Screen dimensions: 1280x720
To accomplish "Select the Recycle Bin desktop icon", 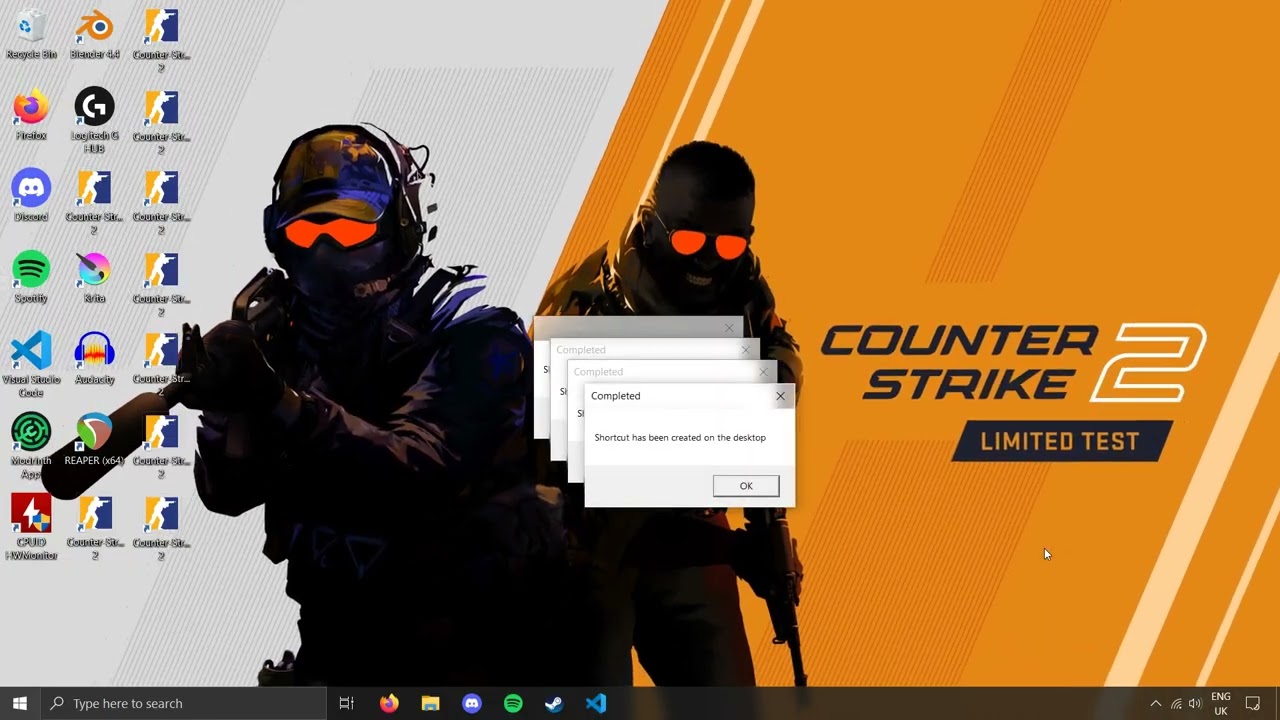I will 31,34.
